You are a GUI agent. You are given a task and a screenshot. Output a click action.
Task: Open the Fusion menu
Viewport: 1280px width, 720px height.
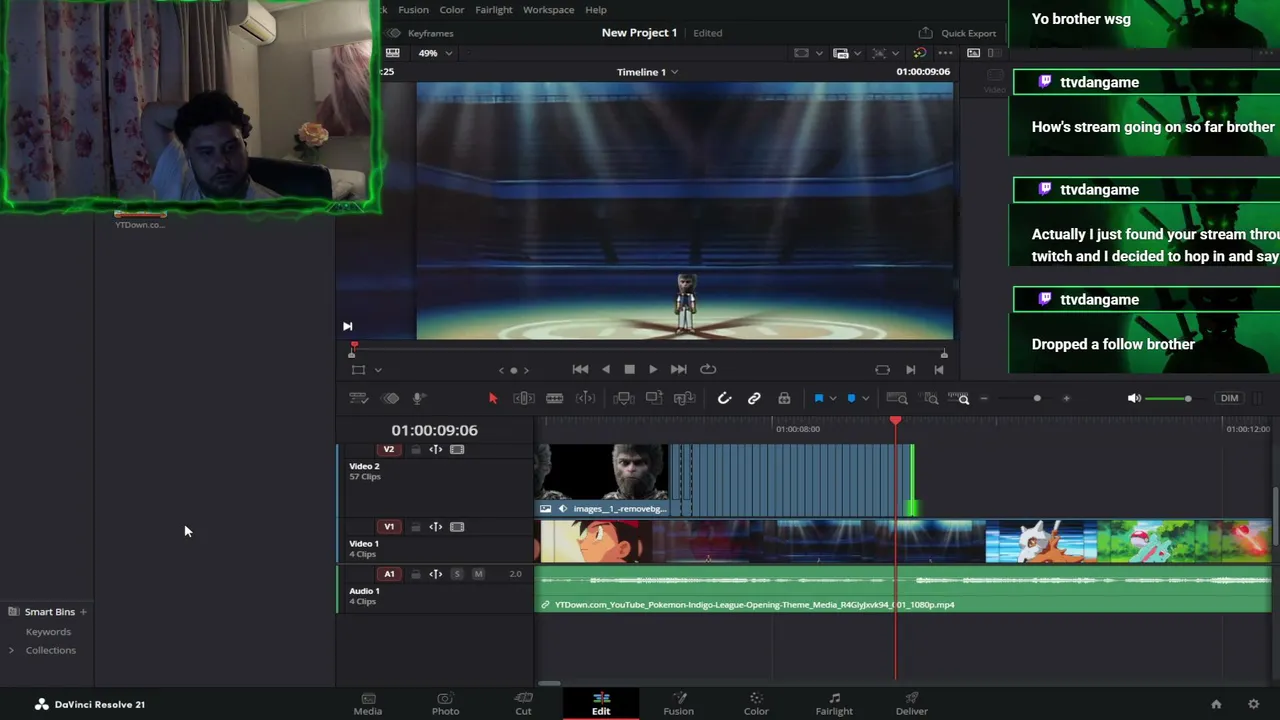click(413, 10)
